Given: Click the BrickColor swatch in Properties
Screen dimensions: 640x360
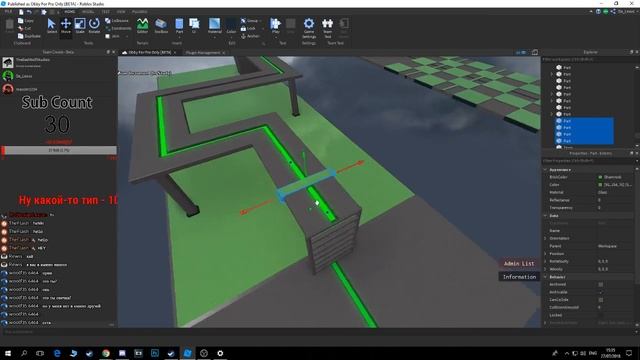Looking at the screenshot, I should 600,177.
